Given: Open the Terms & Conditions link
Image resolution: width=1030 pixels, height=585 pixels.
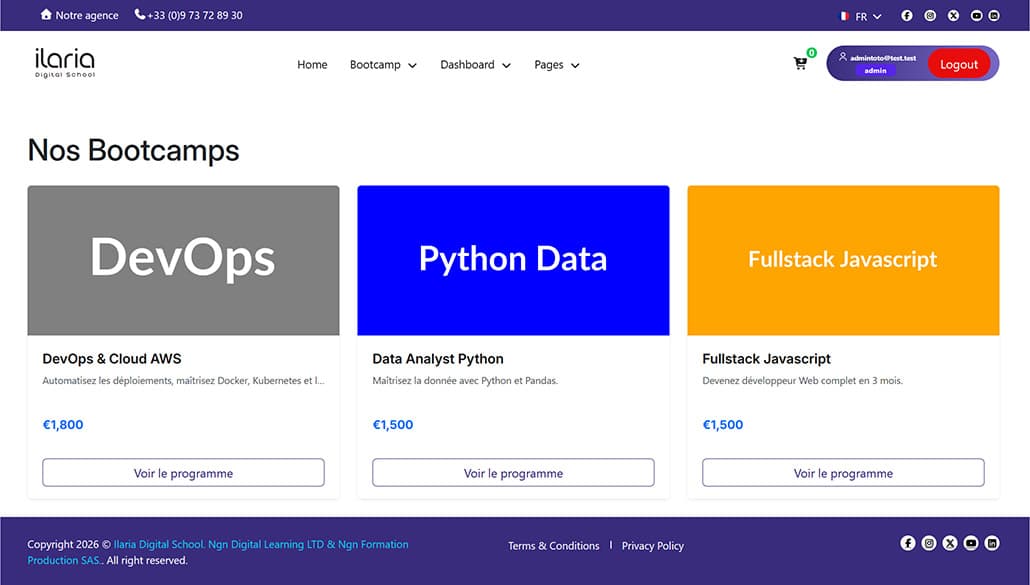Looking at the screenshot, I should click(554, 546).
